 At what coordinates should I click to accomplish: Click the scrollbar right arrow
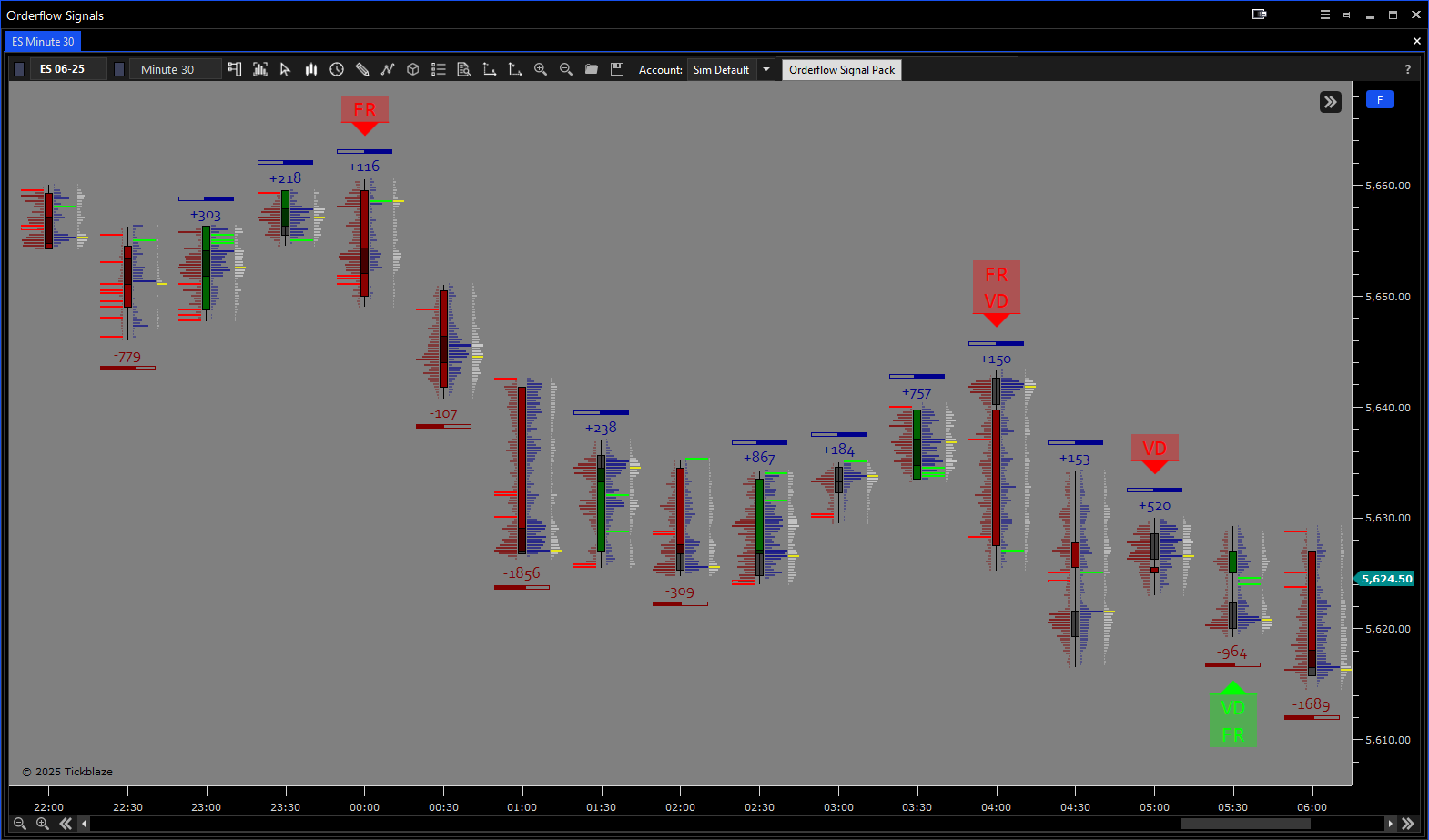pyautogui.click(x=1390, y=824)
